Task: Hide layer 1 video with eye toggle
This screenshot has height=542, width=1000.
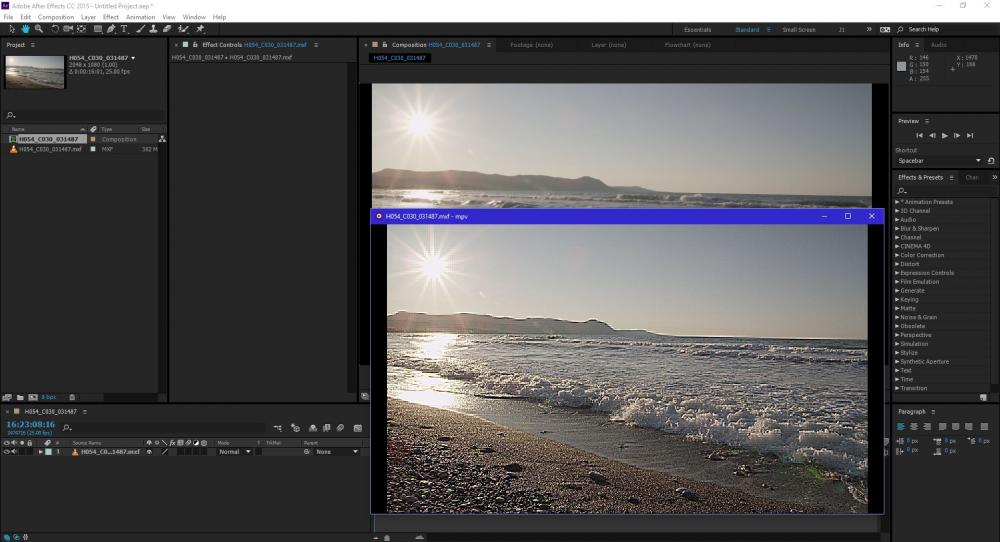Action: click(x=7, y=452)
